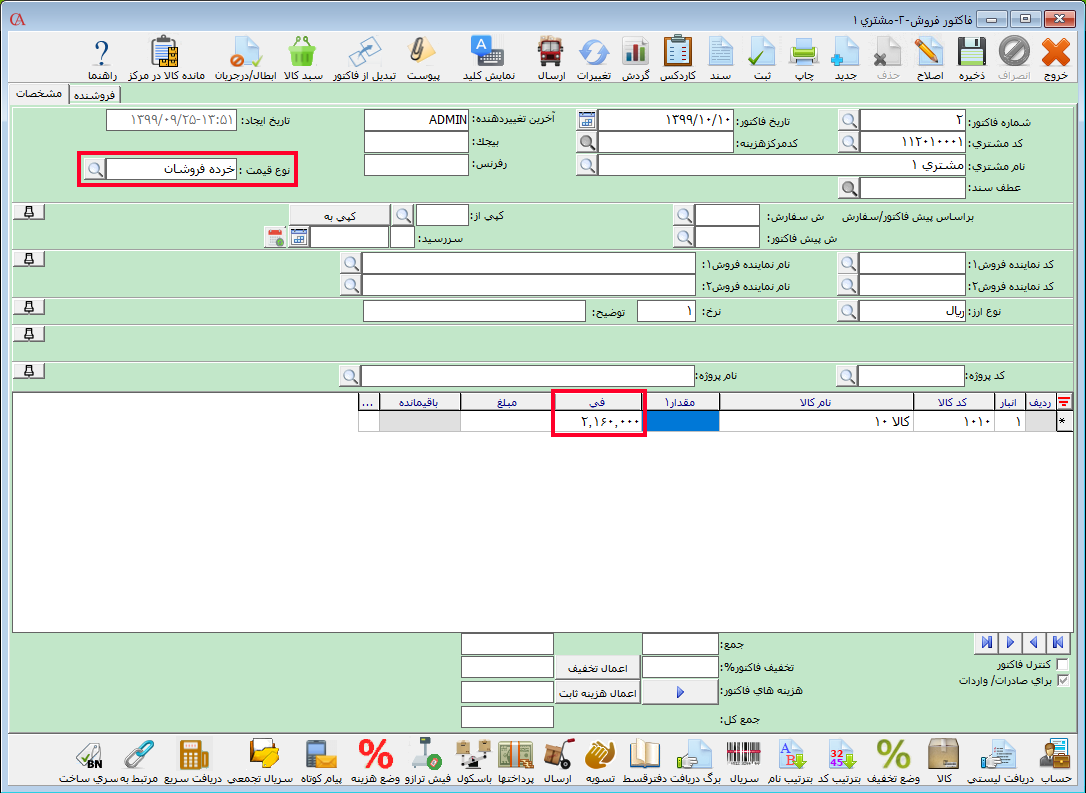This screenshot has height=793, width=1086.
Task: Switch to the فروشنده tab
Action: coord(93,95)
